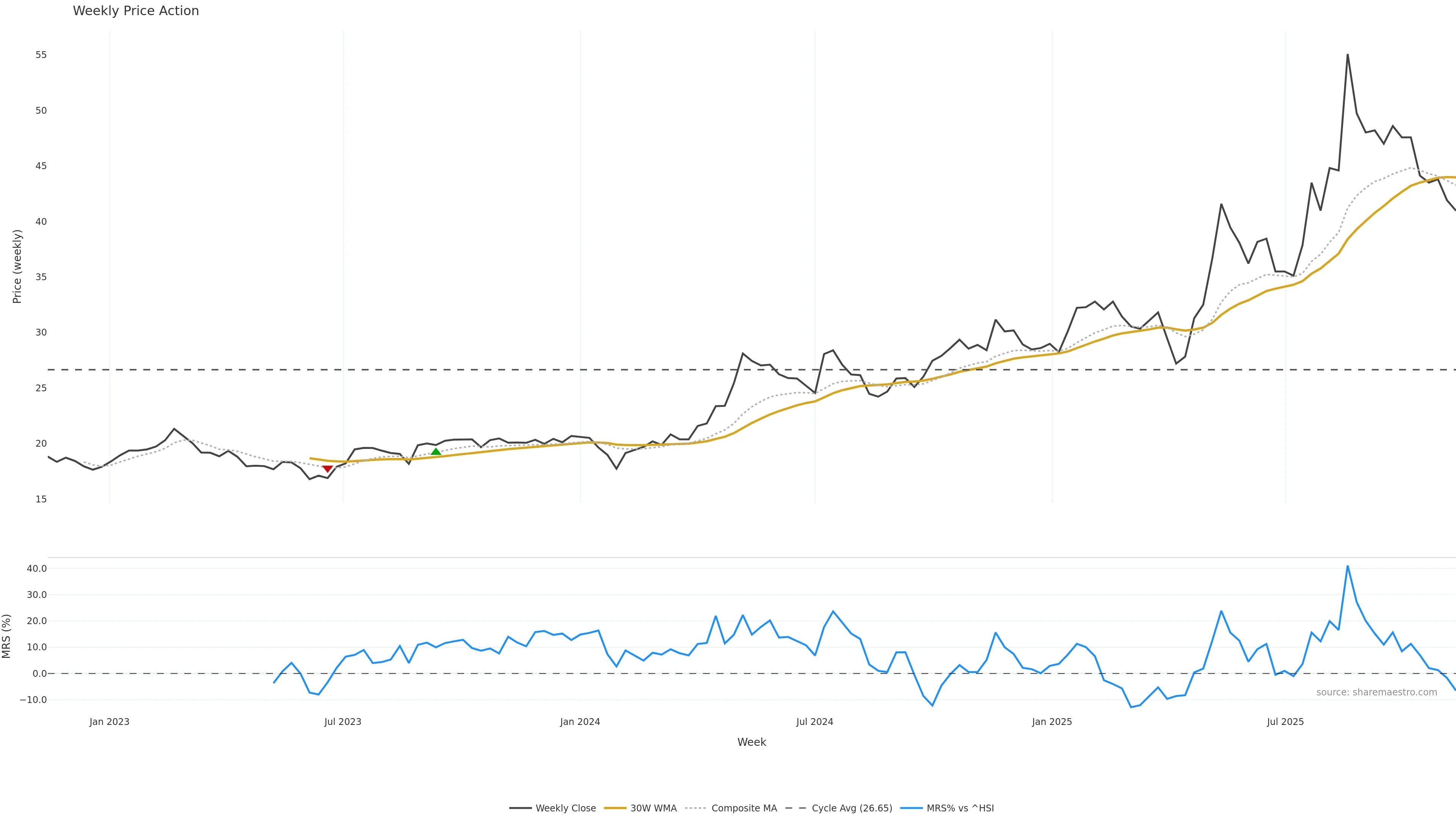Click the MRS% vs ^HSI legend label

960,808
